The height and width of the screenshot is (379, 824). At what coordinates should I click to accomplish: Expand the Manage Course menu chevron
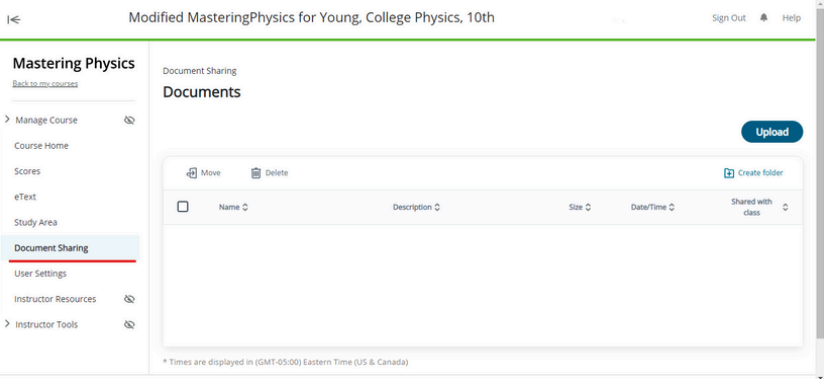[x=7, y=120]
